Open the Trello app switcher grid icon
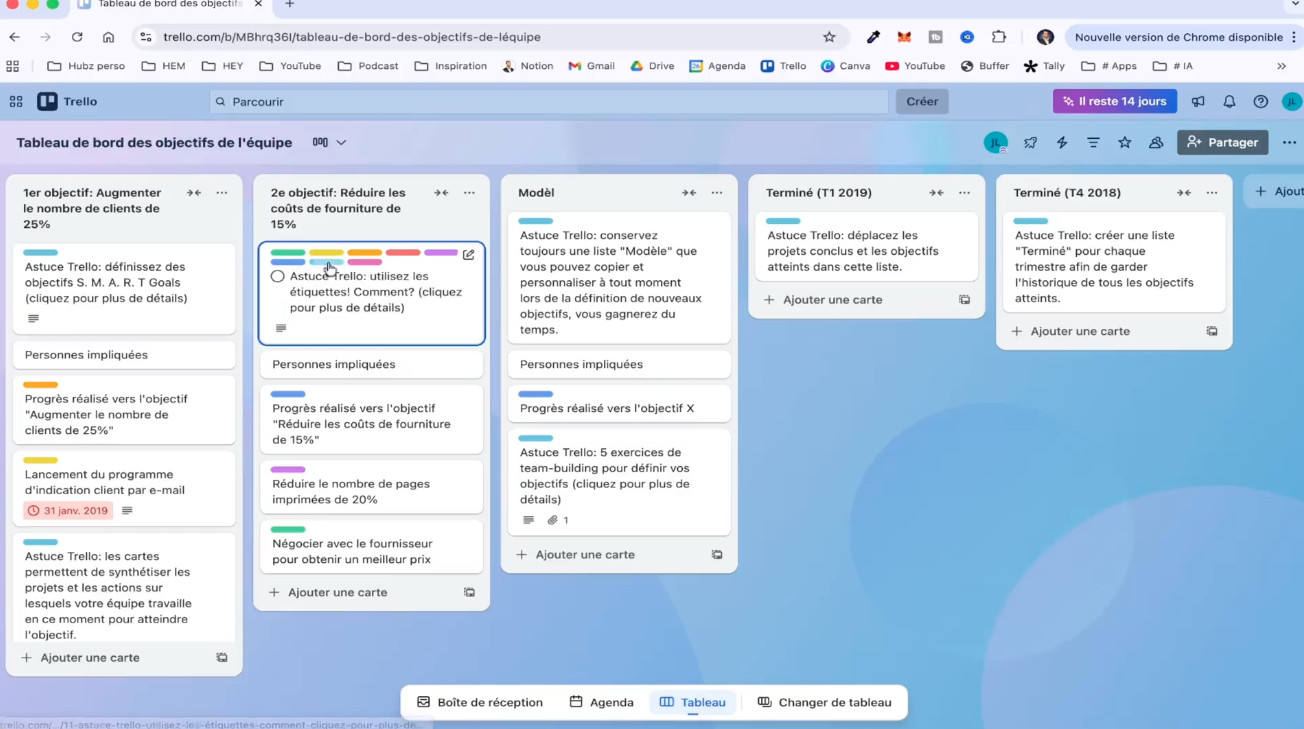 pos(16,102)
